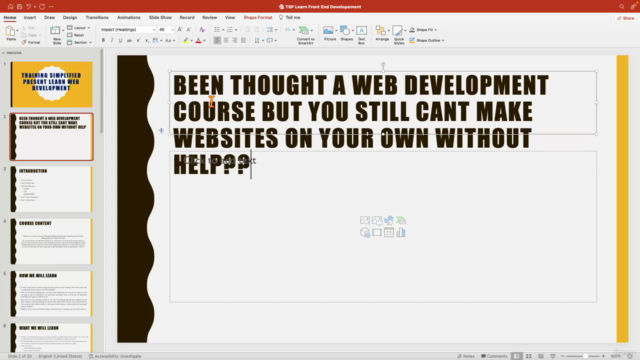
Task: Apply the red font color
Action: pos(198,40)
